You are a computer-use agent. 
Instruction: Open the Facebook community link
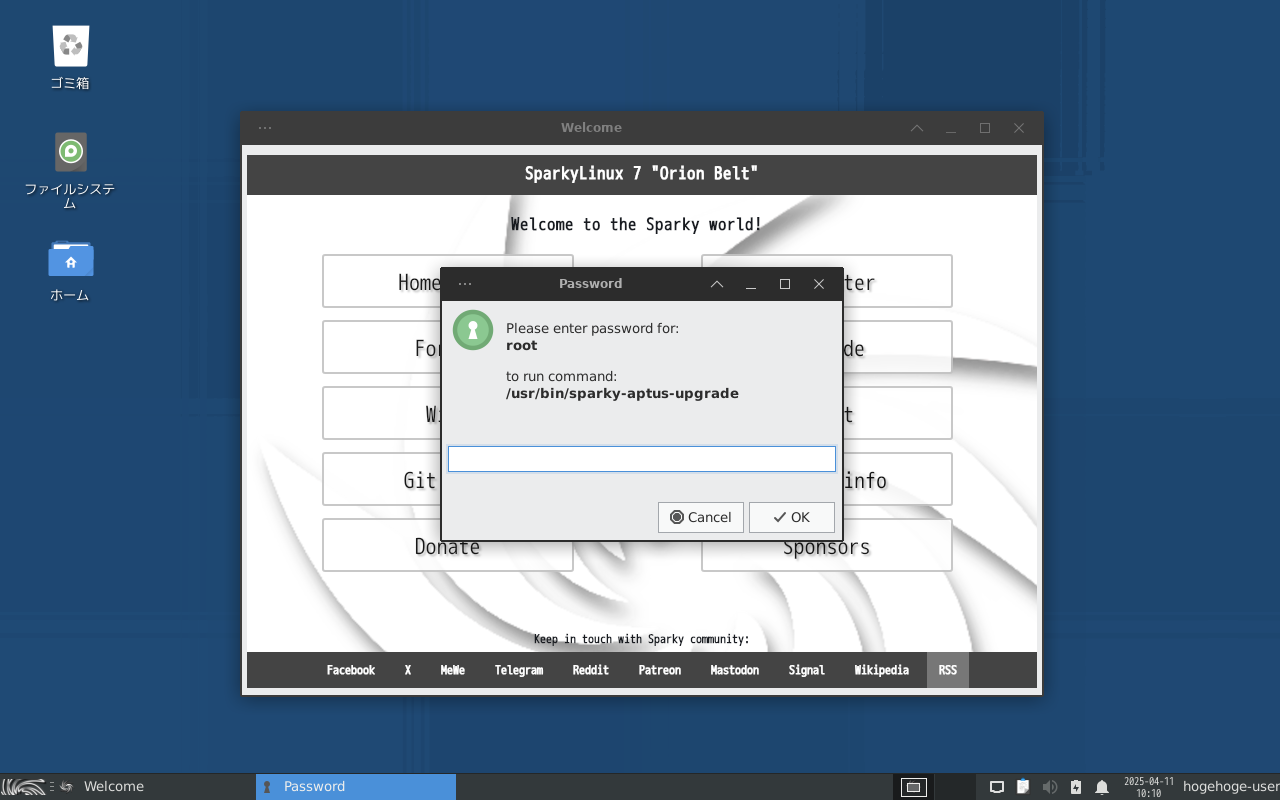(351, 670)
